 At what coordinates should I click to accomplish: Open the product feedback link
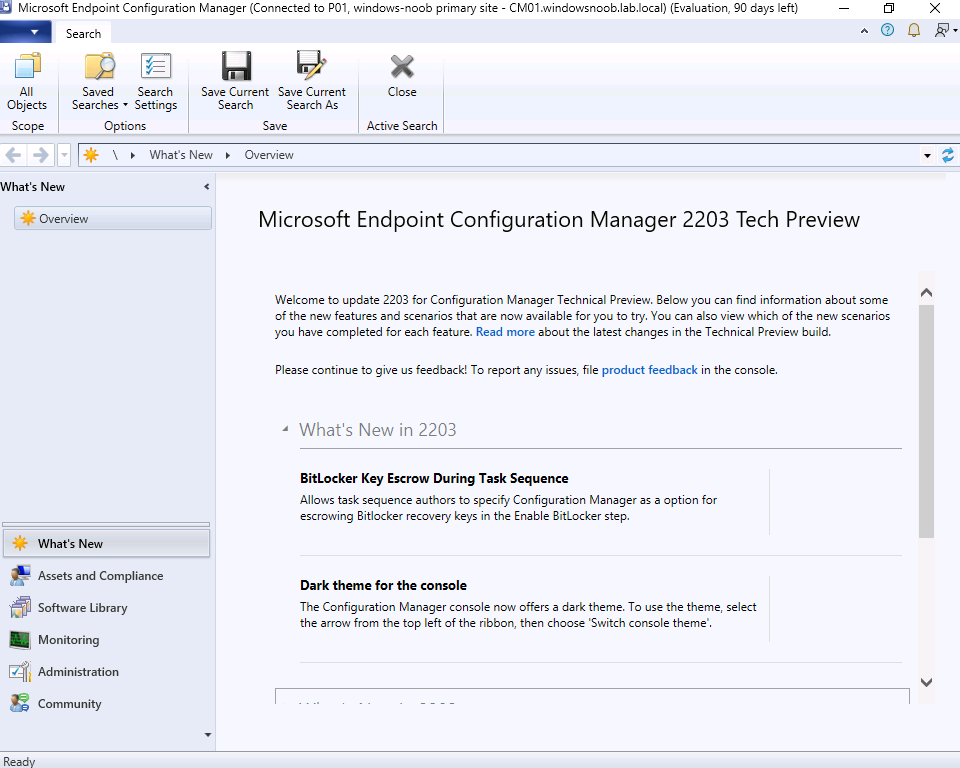pyautogui.click(x=649, y=370)
